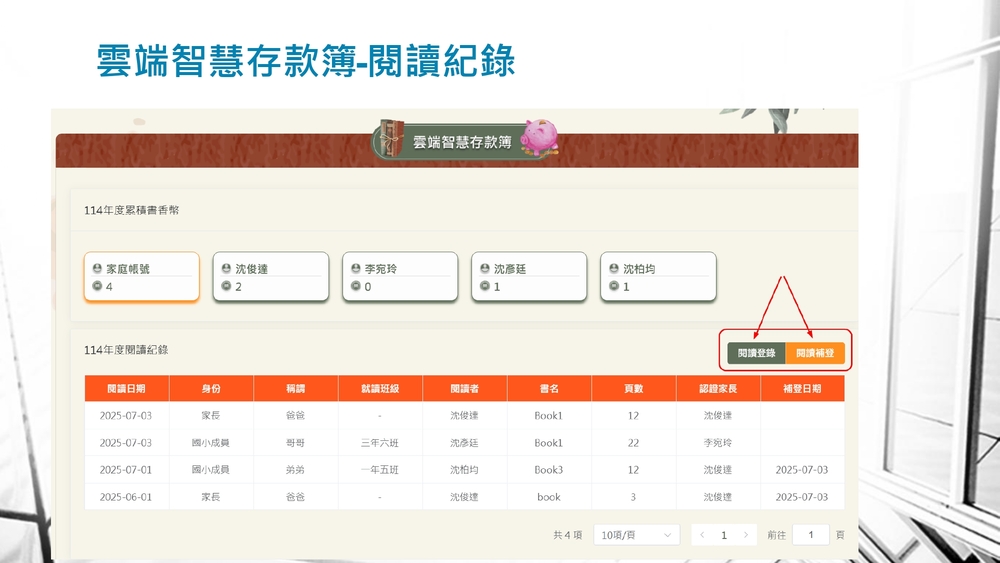
Task: Click the 前往 page number input field
Action: (x=810, y=535)
